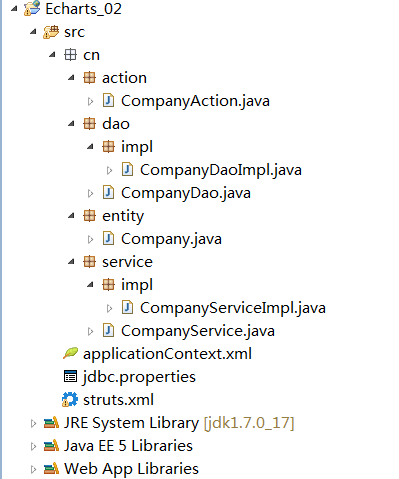Click the applicationContext.xml leaf icon
This screenshot has height=479, width=399.
click(70, 353)
